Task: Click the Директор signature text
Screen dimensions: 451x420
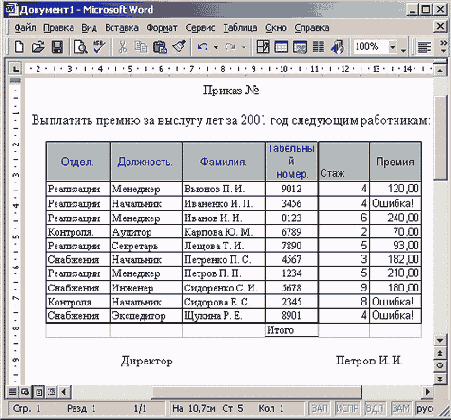Action: click(x=147, y=361)
